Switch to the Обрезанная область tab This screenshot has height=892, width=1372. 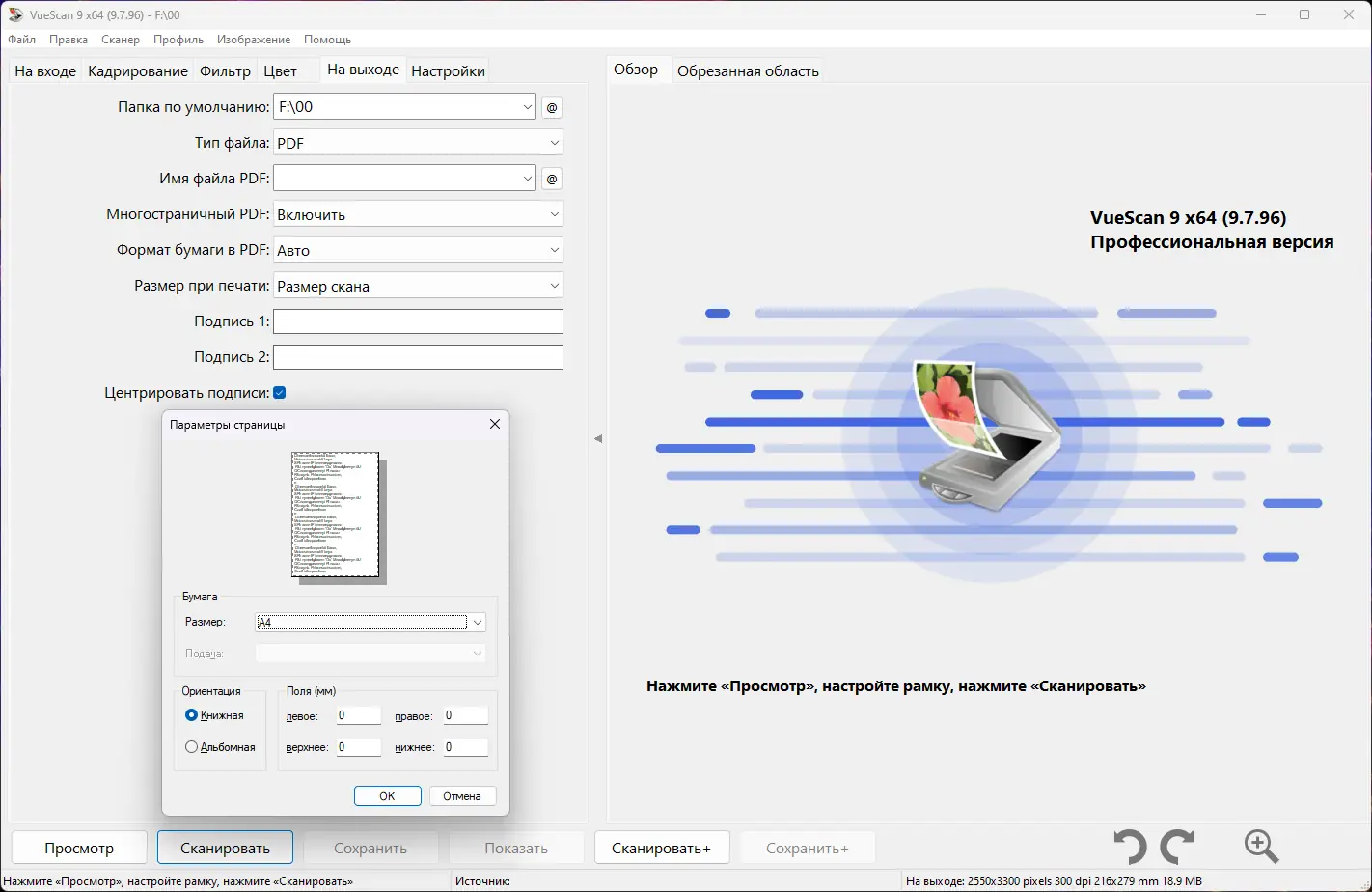[x=748, y=71]
